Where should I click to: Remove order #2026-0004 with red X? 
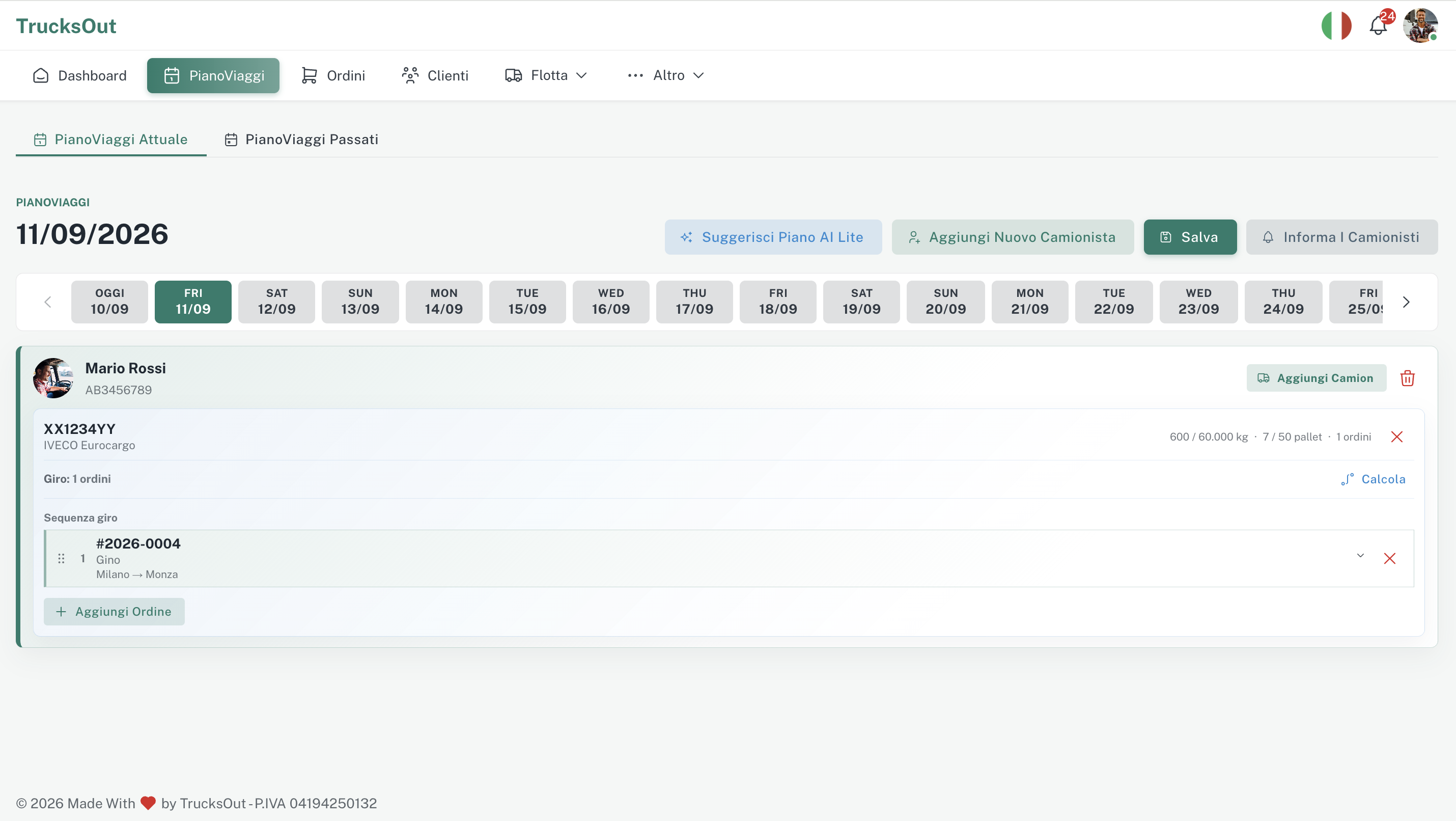1389,559
